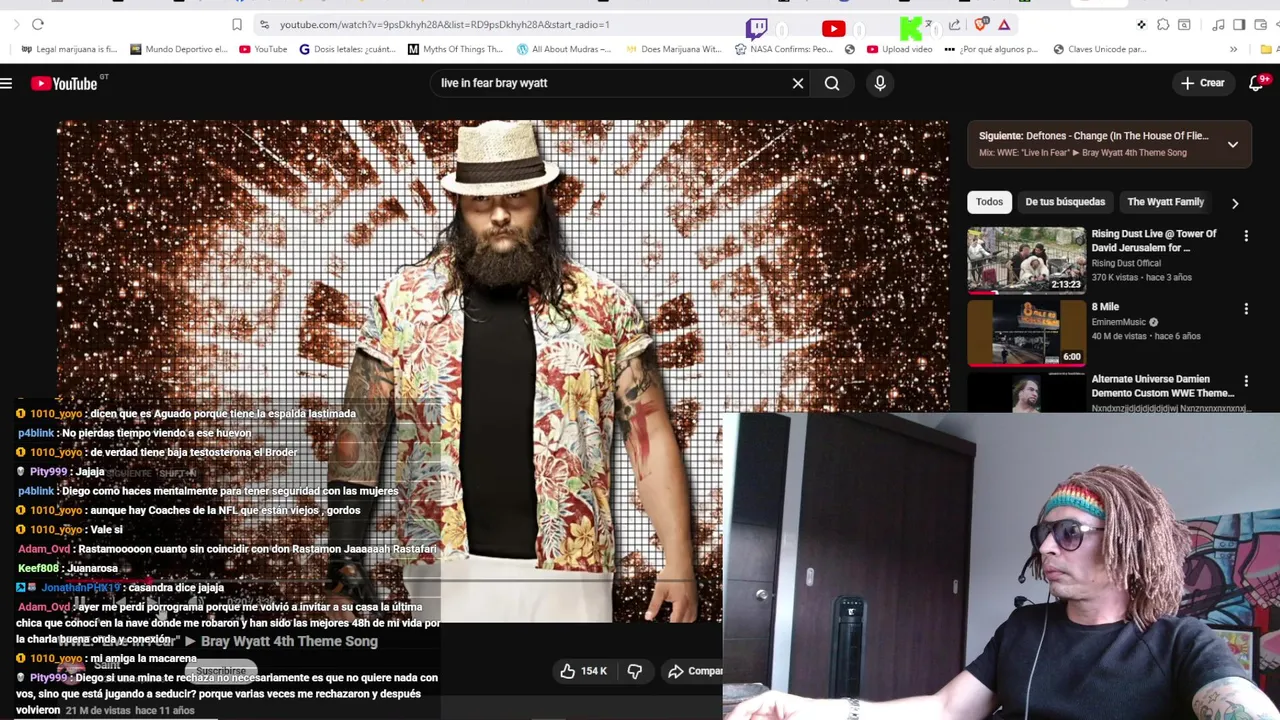Open Mundo Deportivo bookmark
Screen dimensions: 1280x720
click(x=179, y=49)
